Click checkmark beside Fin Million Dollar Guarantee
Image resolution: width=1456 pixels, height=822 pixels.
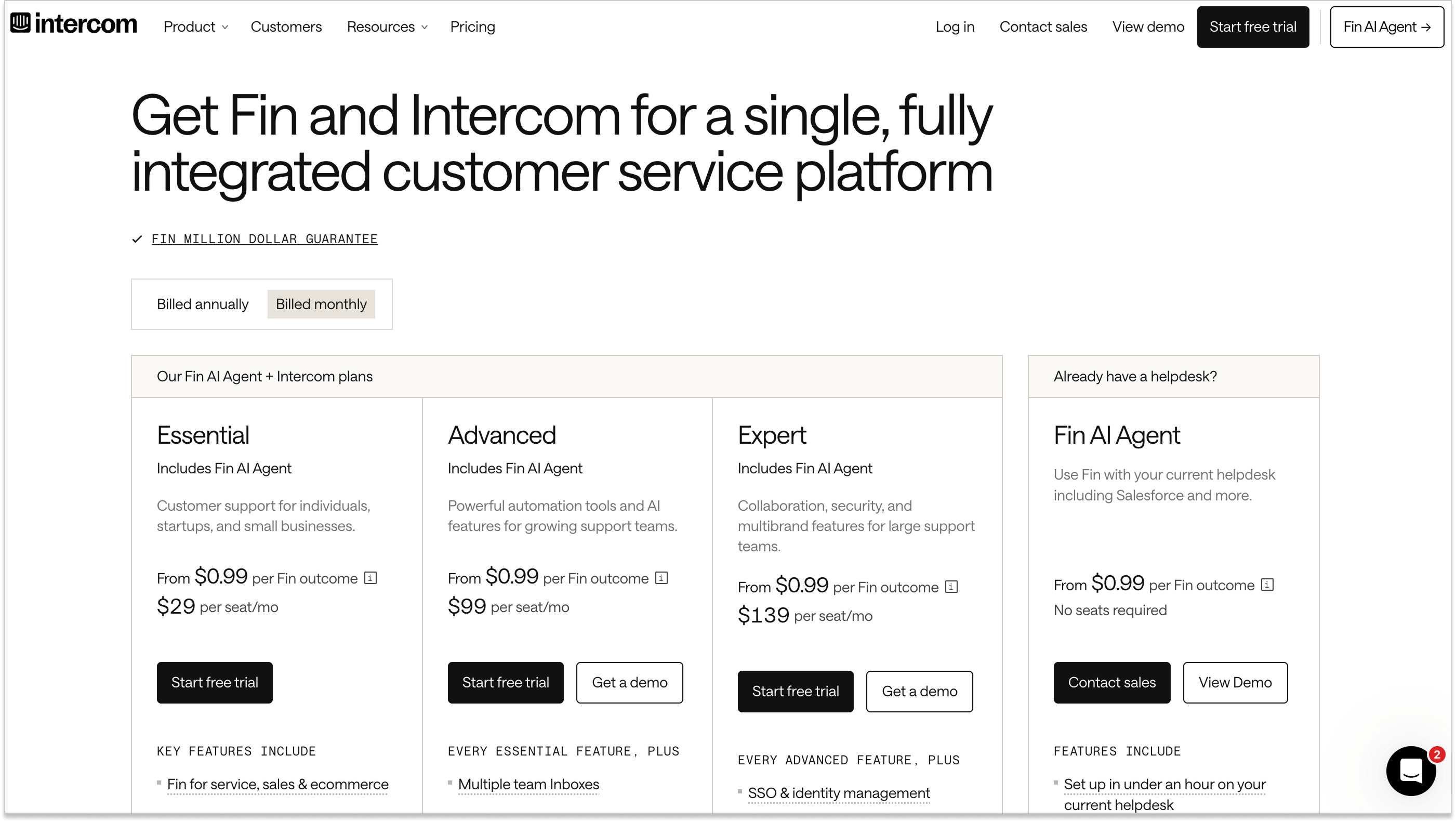(137, 239)
